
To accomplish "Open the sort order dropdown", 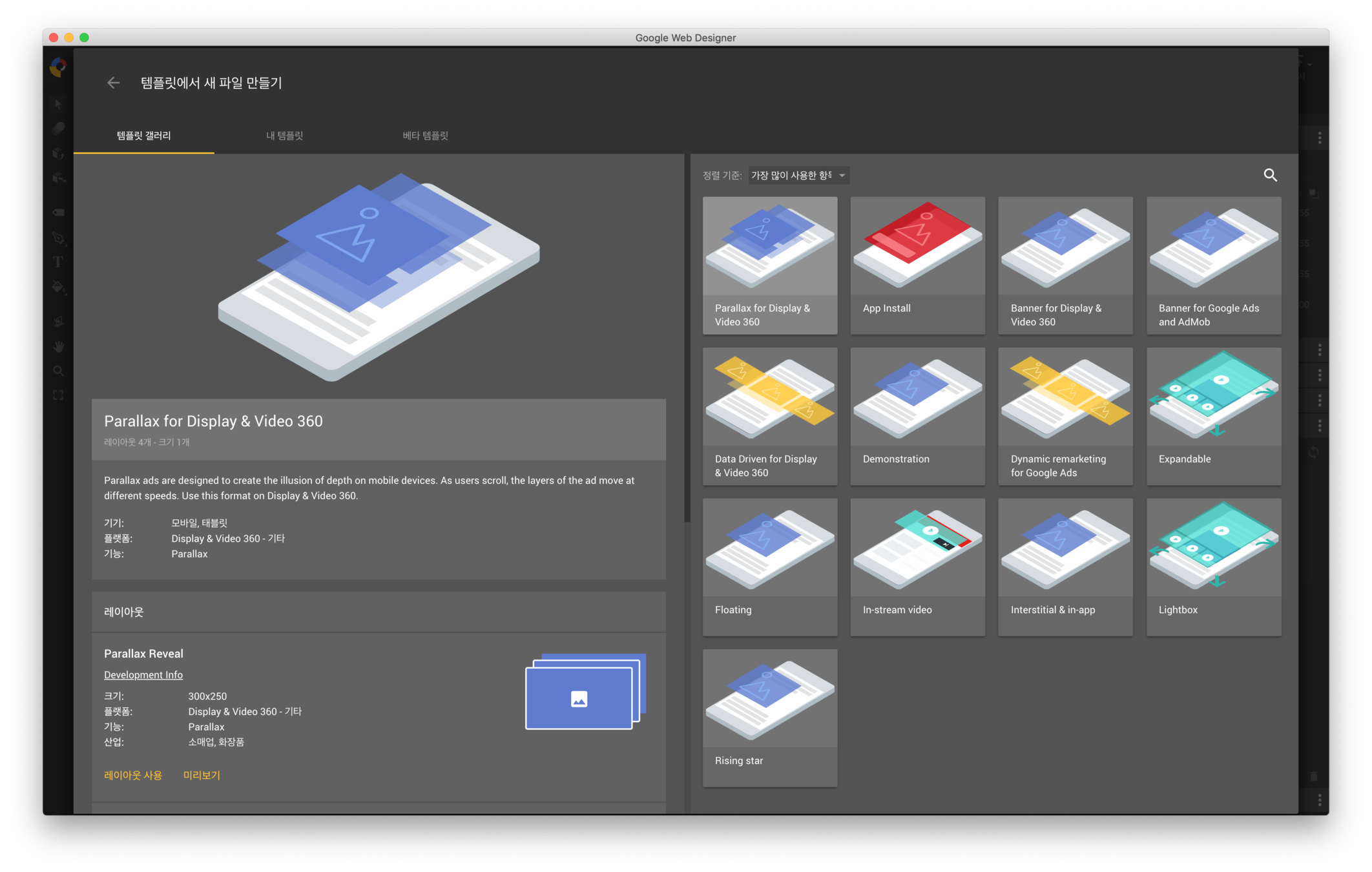I will click(798, 175).
